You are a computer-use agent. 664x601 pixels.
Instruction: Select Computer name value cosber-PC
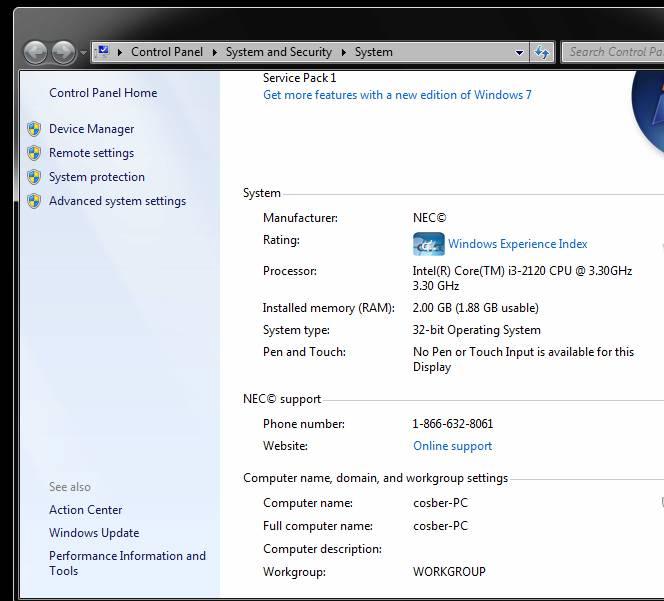point(440,503)
